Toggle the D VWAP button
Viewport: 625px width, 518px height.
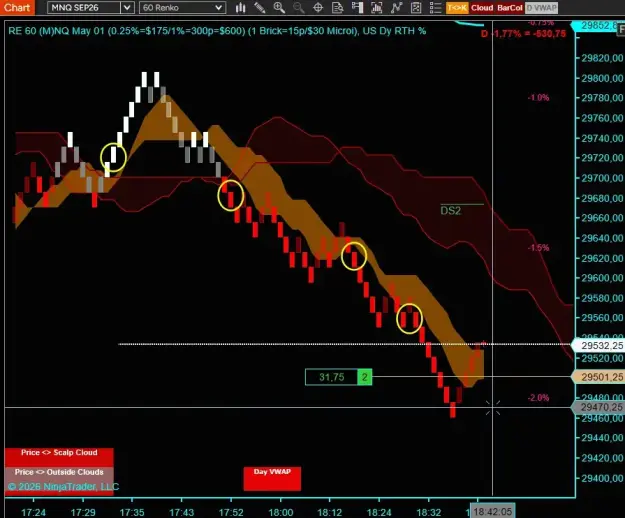[x=541, y=8]
